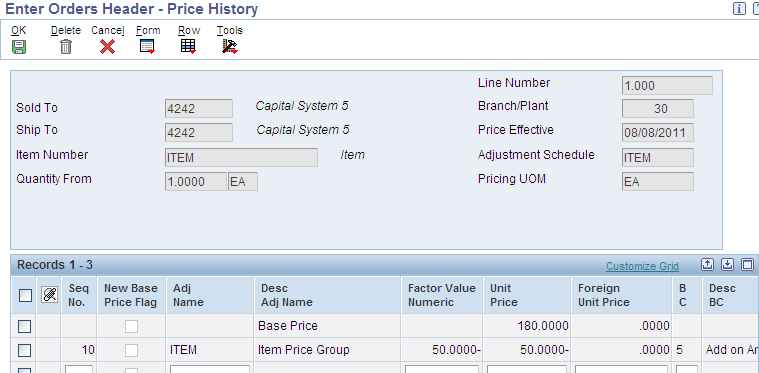This screenshot has width=759, height=373.
Task: Click the Desc Adj Name column header
Action: (327, 295)
